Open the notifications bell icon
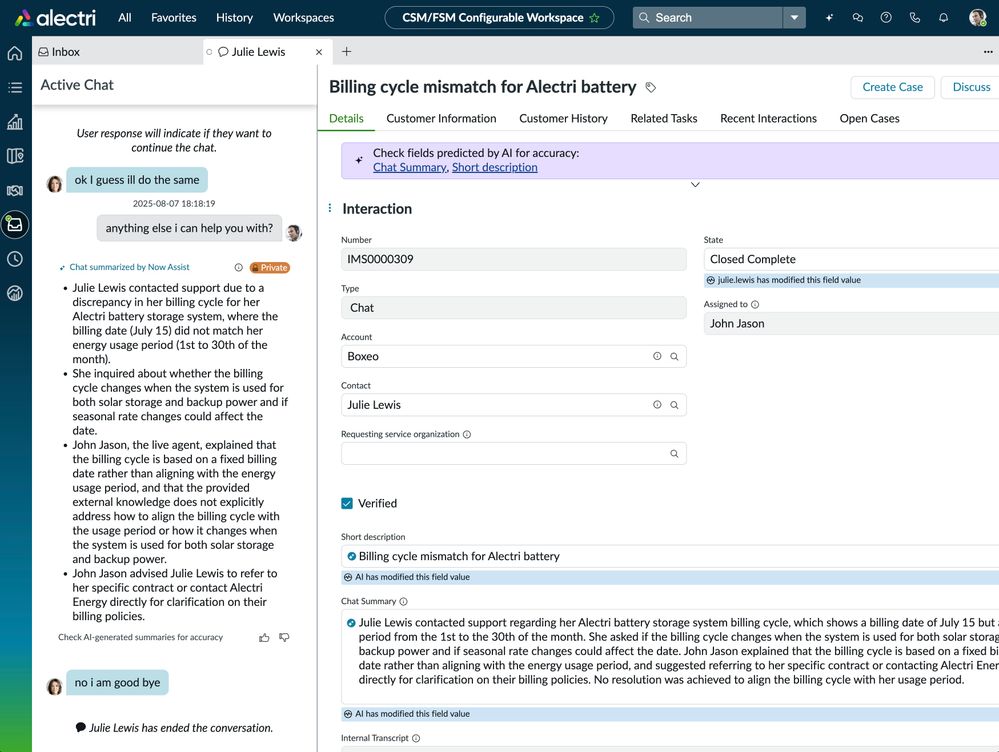Image resolution: width=999 pixels, height=752 pixels. coord(943,17)
